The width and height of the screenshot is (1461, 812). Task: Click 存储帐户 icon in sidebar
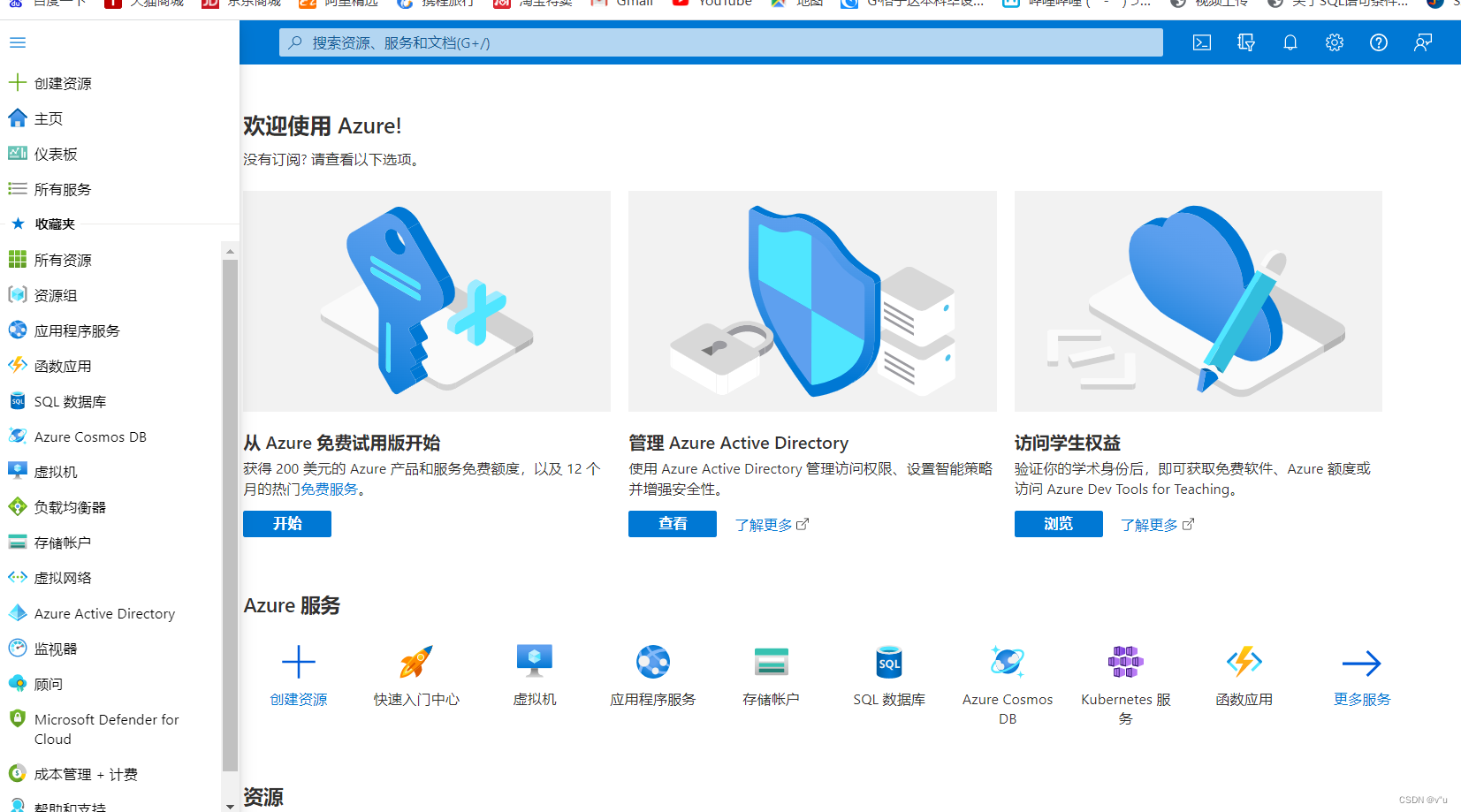18,542
